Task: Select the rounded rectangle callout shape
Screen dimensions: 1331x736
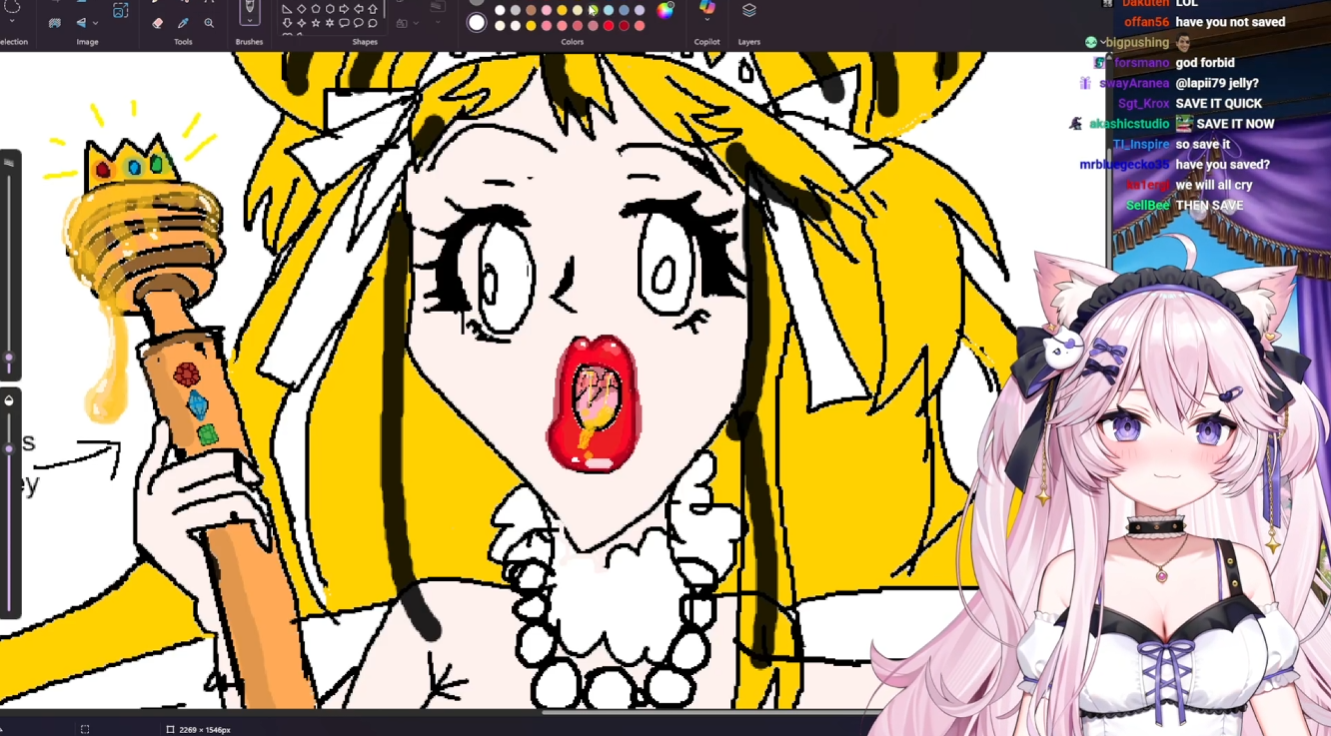Action: [x=344, y=23]
